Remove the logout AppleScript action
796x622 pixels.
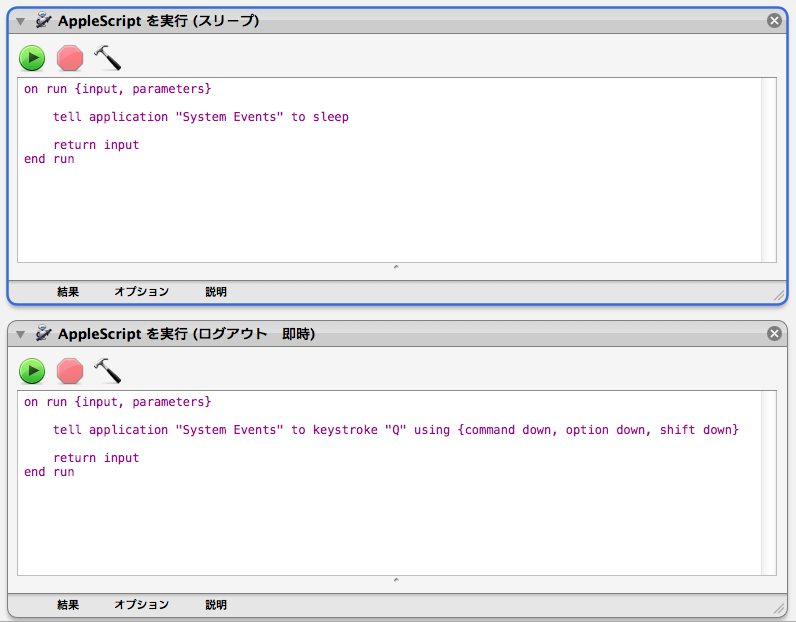tap(774, 333)
